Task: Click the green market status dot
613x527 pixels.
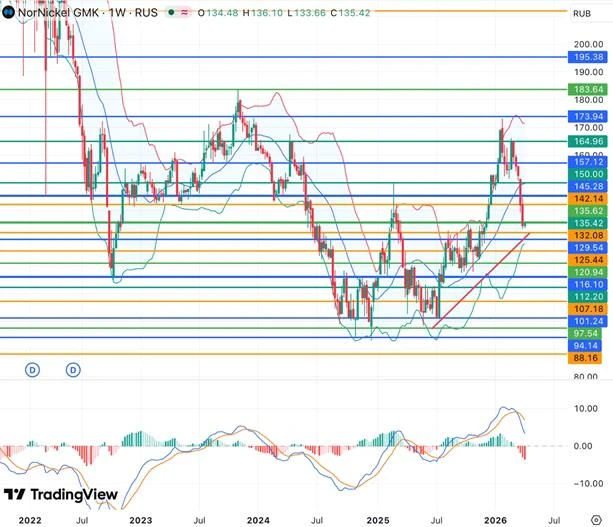Action: [172, 13]
